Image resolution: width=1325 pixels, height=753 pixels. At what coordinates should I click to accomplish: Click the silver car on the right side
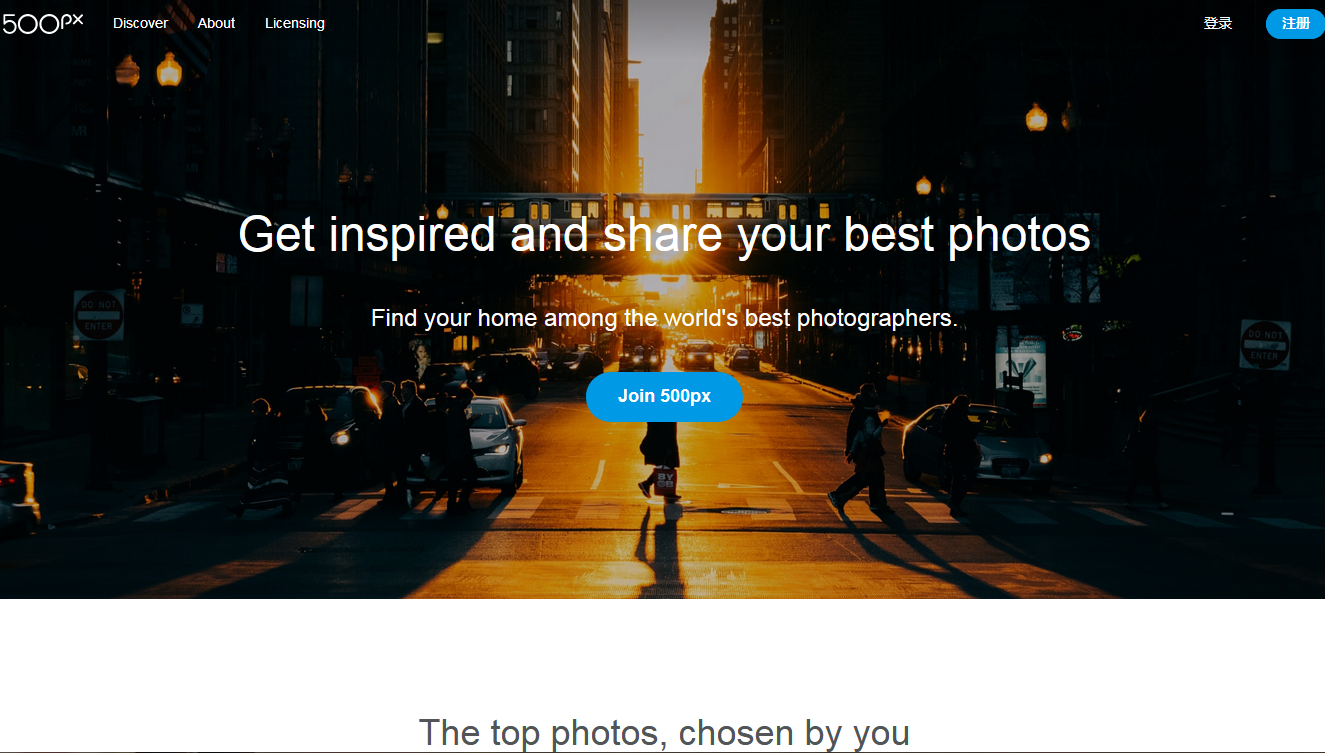coord(975,447)
